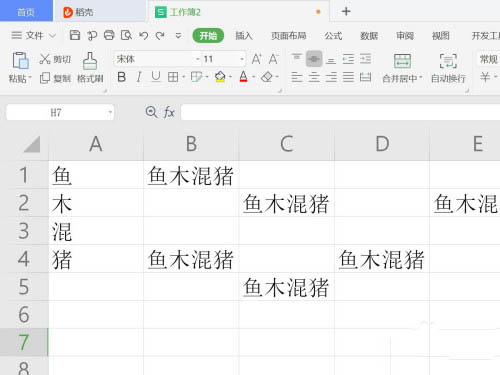Align text left
Screen dimensions: 500x375
297,77
